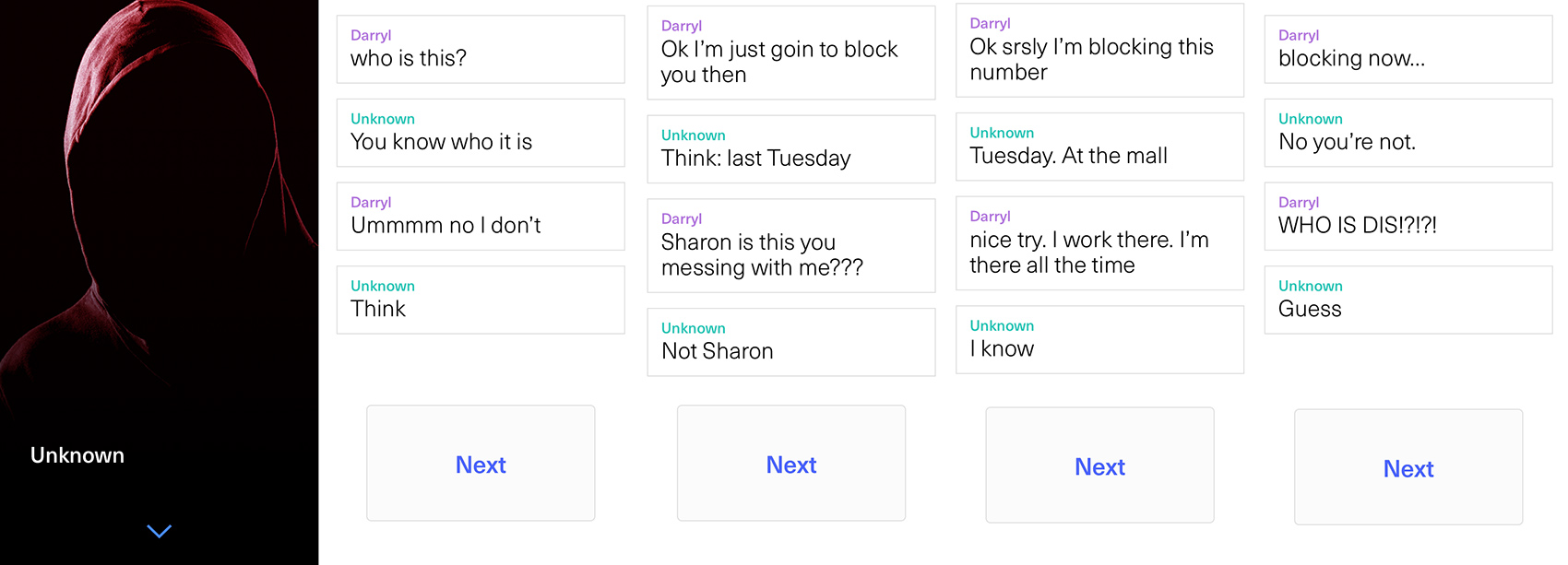Select the 'blocking now...' message bubble
This screenshot has height=565, width=1568.
(x=1408, y=48)
